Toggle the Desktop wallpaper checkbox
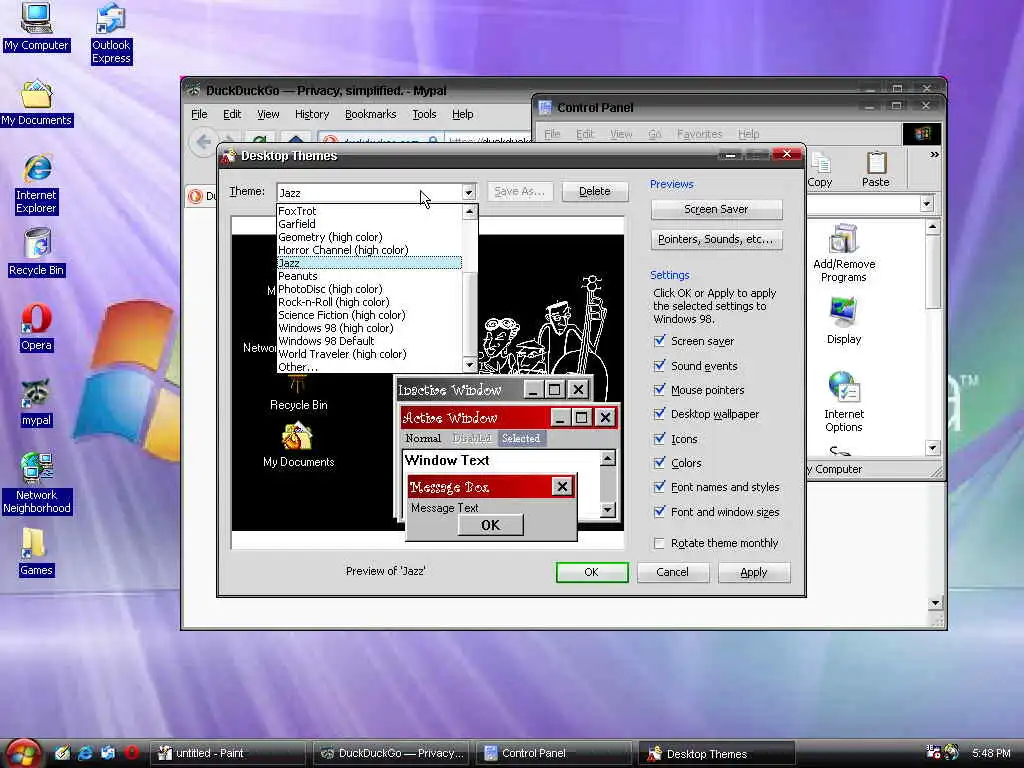Image resolution: width=1024 pixels, height=768 pixels. [660, 414]
